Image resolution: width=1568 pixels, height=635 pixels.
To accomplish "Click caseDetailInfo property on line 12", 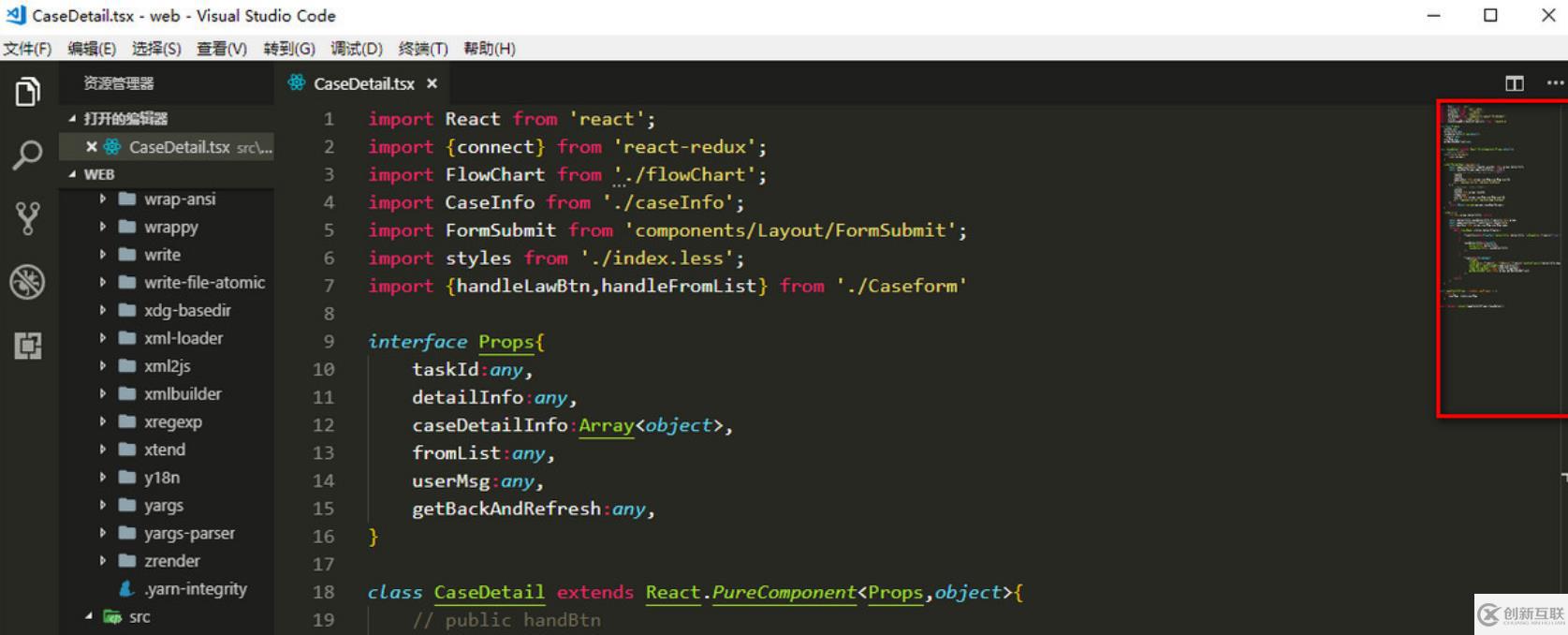I will [x=490, y=425].
